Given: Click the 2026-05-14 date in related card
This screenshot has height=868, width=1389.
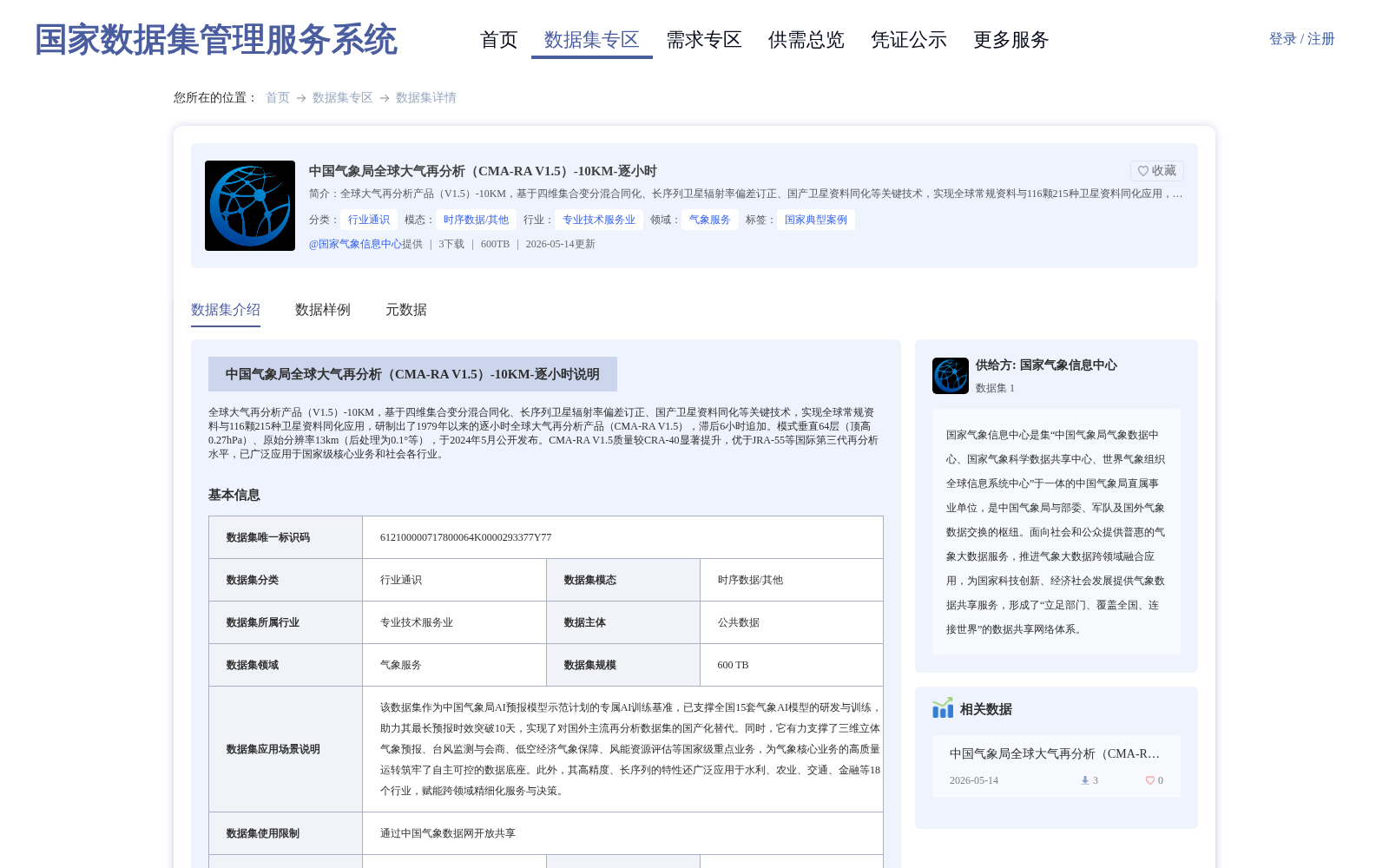Looking at the screenshot, I should pyautogui.click(x=974, y=780).
